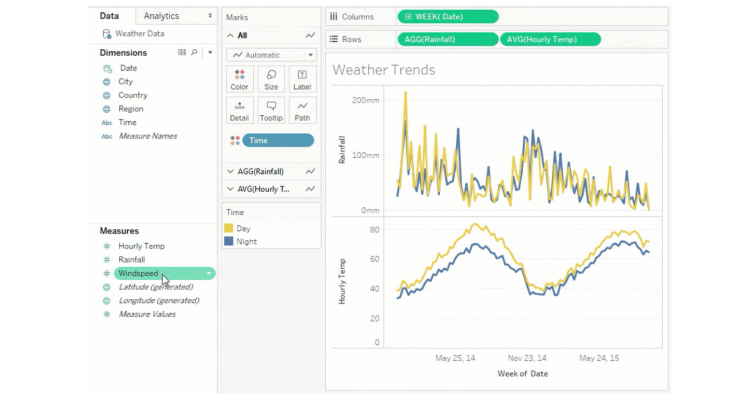Open the Dimensions pane dropdown menu arrow
750x397 pixels.
click(210, 53)
